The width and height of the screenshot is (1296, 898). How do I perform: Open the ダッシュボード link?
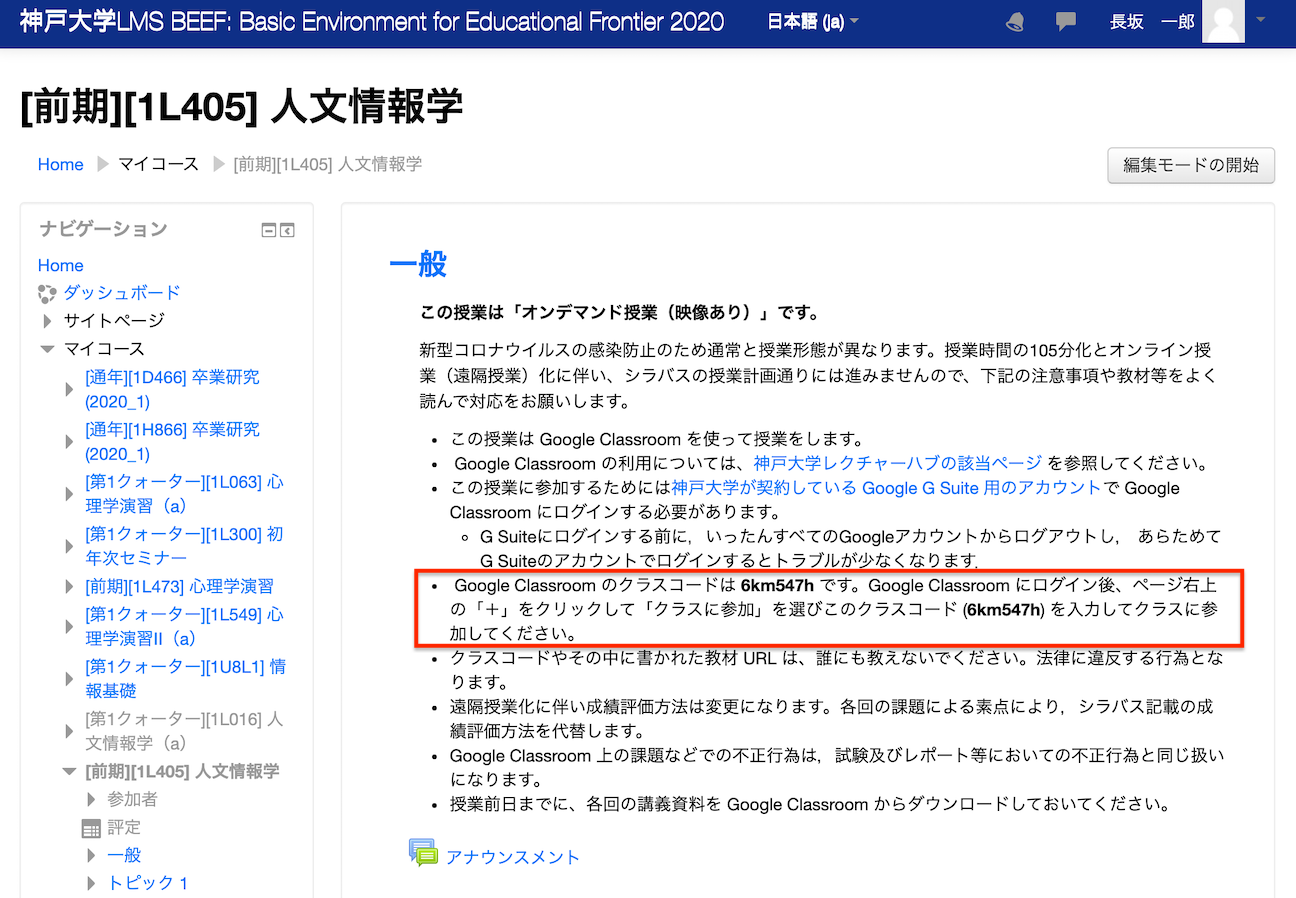tap(122, 293)
